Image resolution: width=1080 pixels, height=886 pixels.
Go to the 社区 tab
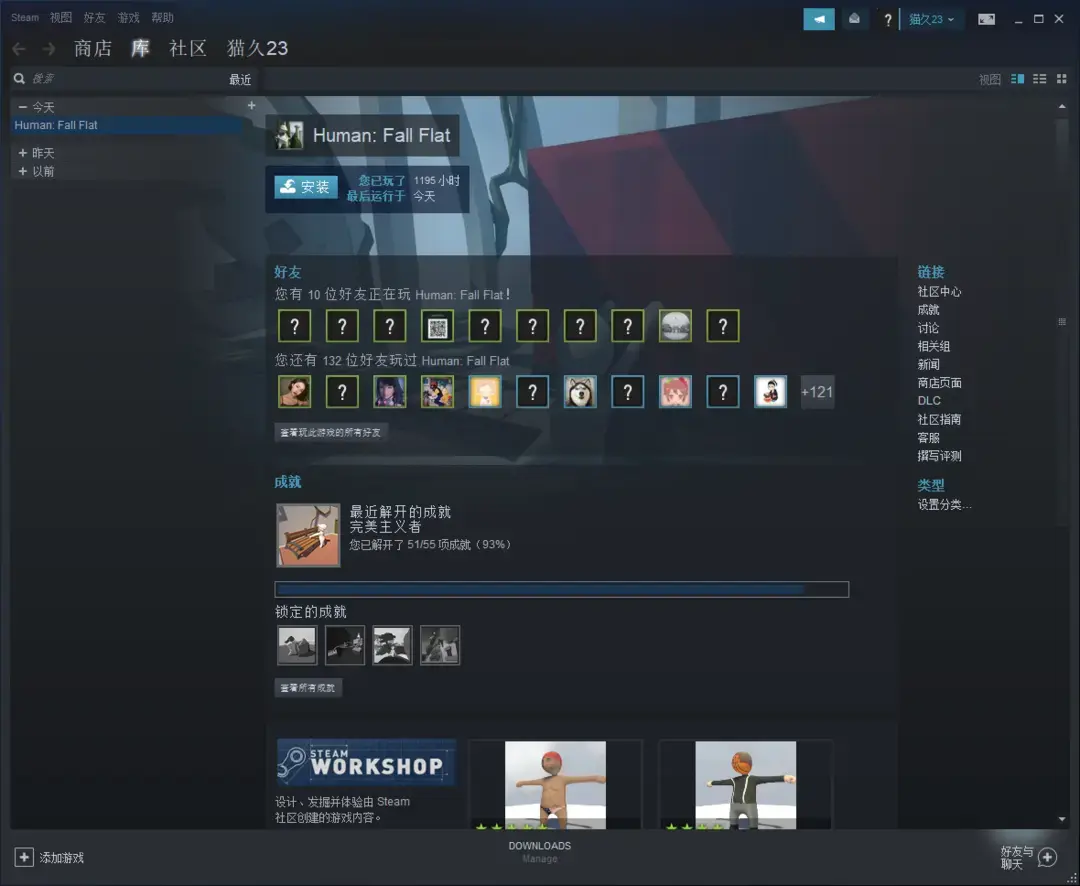pos(188,48)
